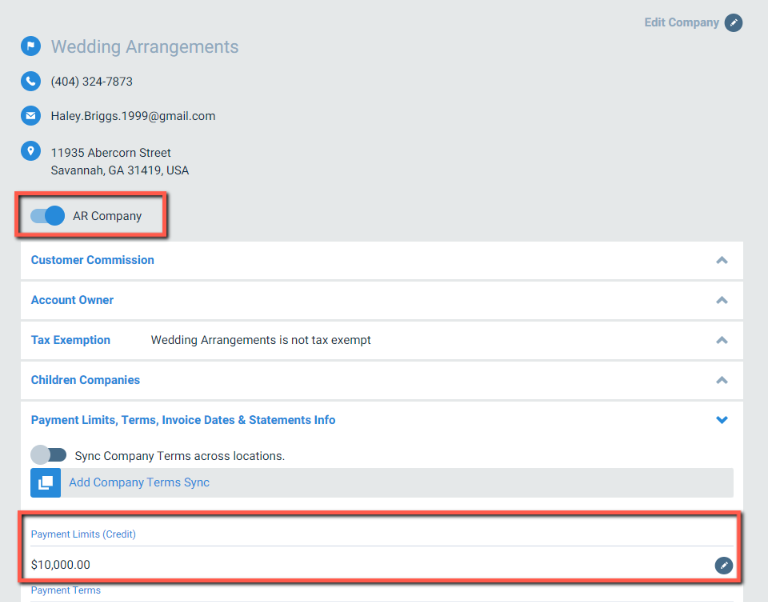
Task: Collapse the Payment Limits, Terms section chevron
Action: point(721,420)
